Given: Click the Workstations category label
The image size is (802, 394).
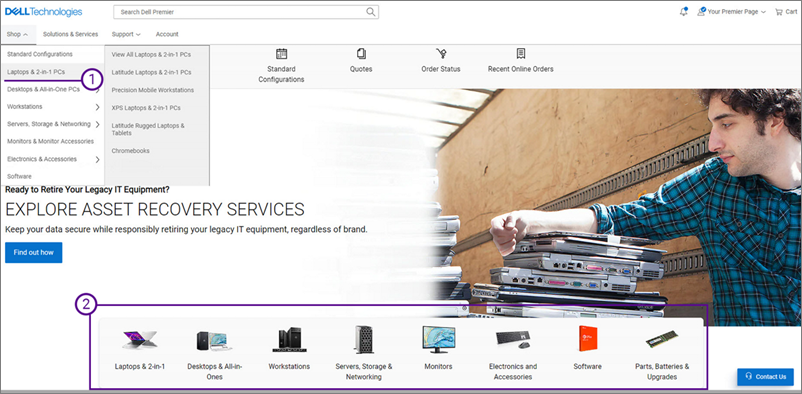Looking at the screenshot, I should [x=289, y=366].
